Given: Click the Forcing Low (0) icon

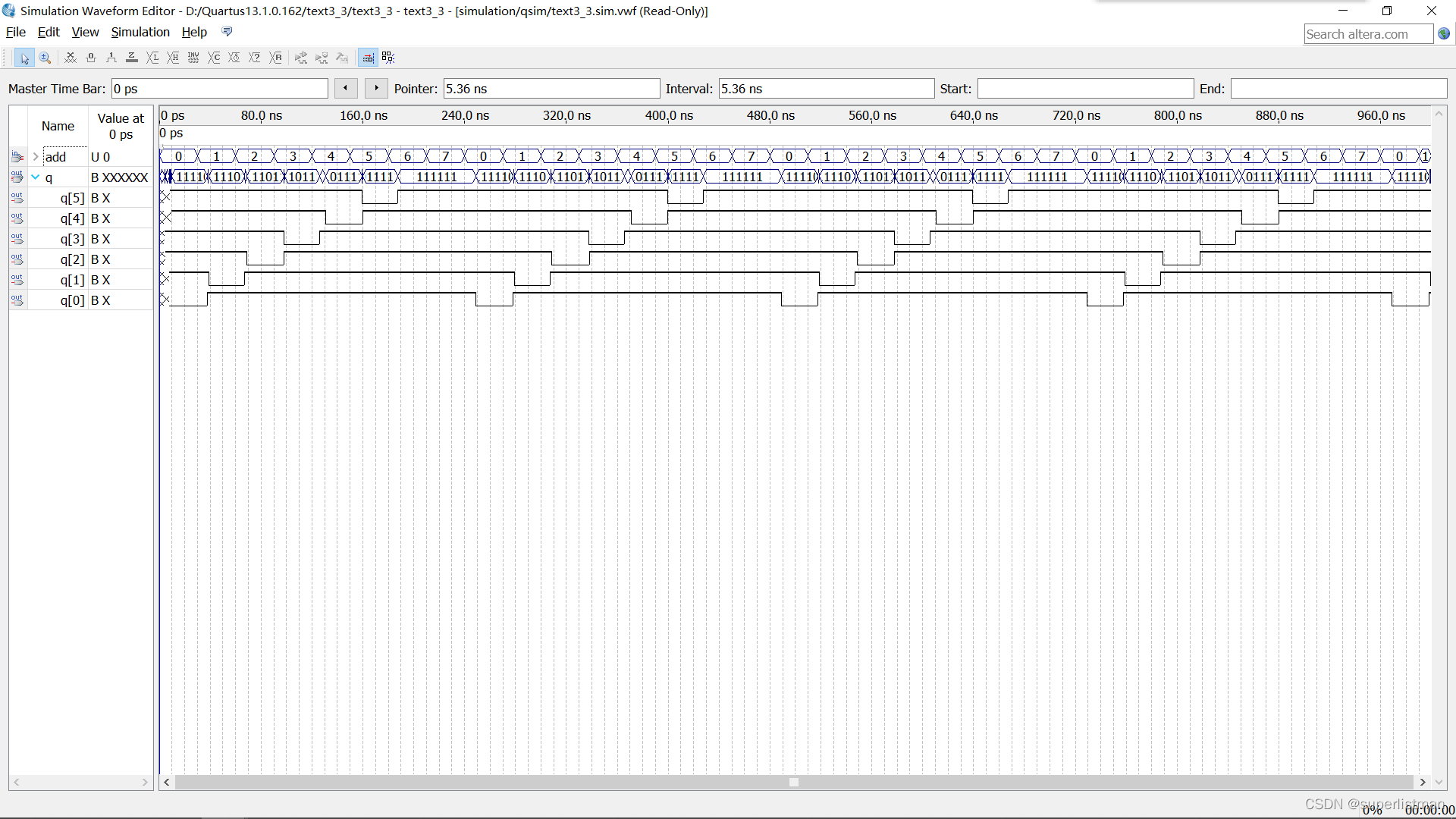Looking at the screenshot, I should (91, 58).
